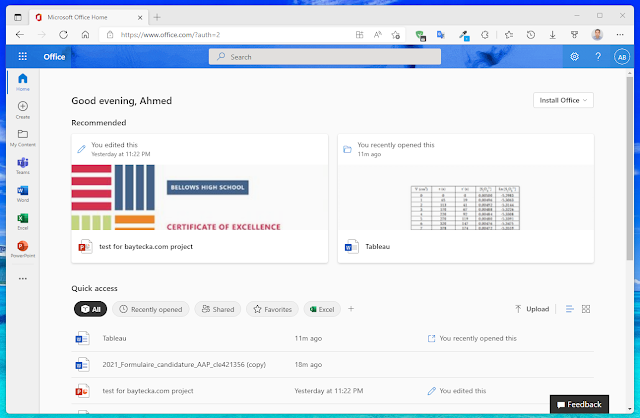The width and height of the screenshot is (640, 418).
Task: Go to Home in Office sidebar
Action: coord(23,82)
